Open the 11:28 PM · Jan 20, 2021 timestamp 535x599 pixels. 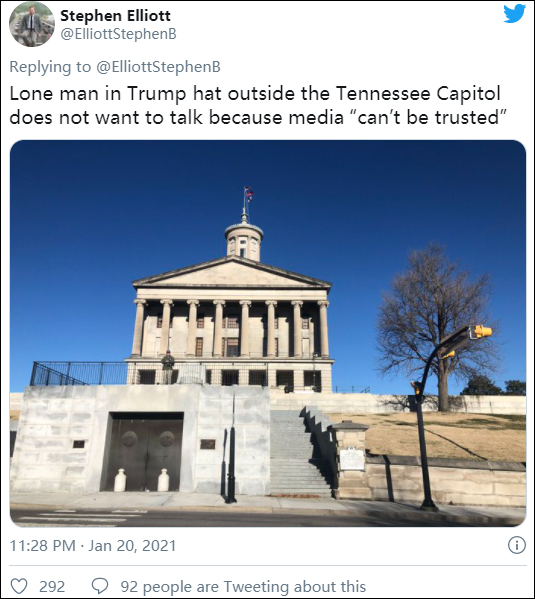pos(93,546)
